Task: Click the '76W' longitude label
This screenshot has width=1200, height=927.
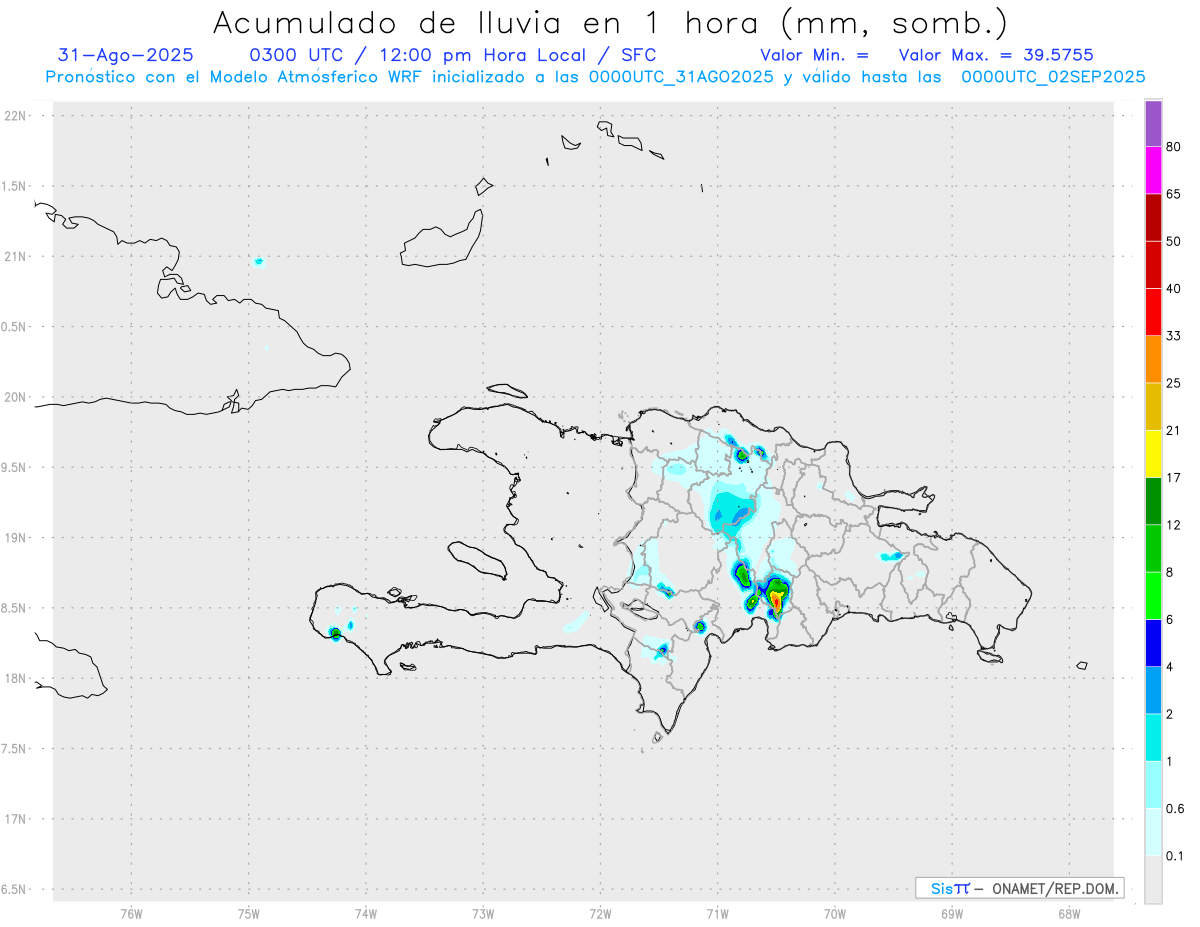Action: [131, 913]
